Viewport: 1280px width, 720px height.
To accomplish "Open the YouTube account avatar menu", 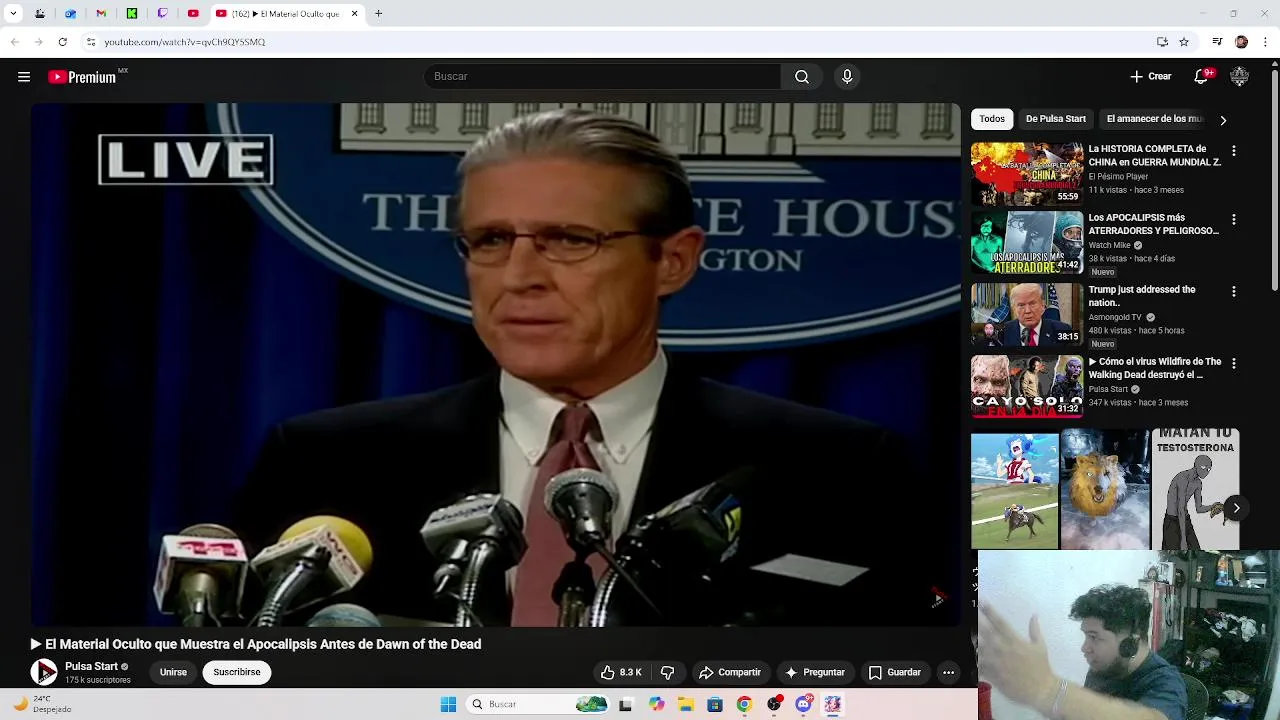I will click(x=1239, y=77).
